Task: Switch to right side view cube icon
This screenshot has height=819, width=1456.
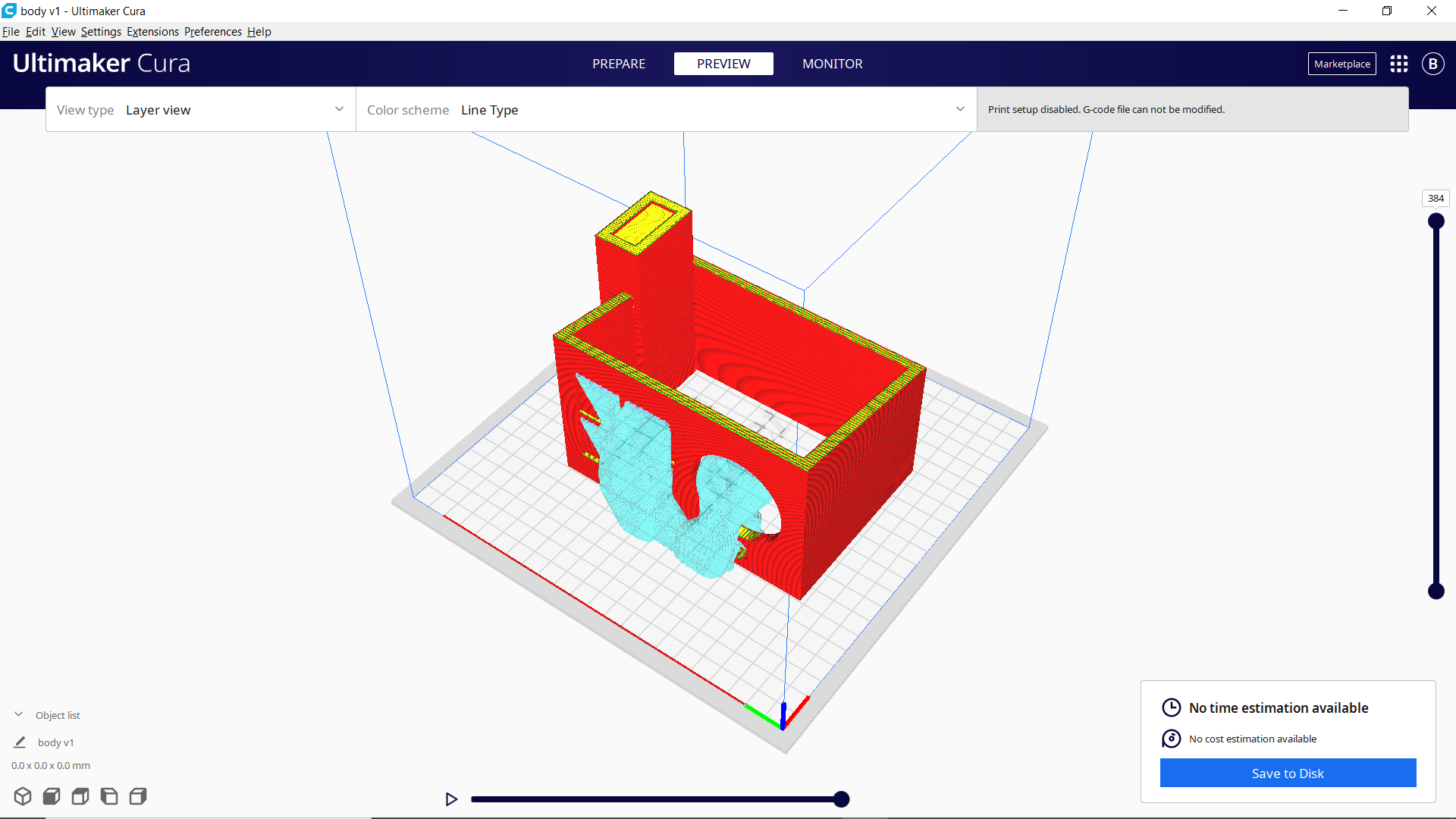Action: point(138,796)
